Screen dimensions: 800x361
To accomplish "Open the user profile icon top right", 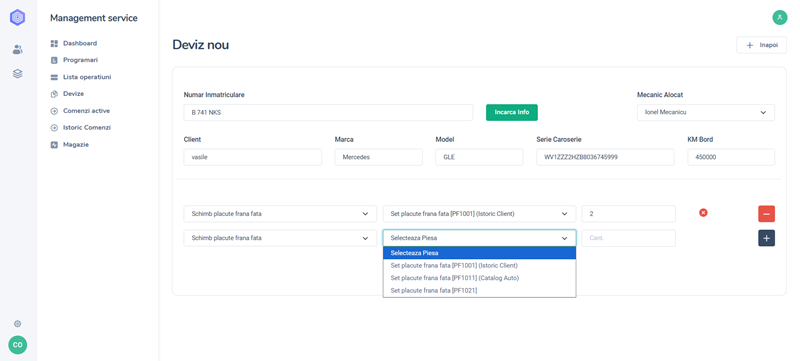I will click(x=780, y=17).
